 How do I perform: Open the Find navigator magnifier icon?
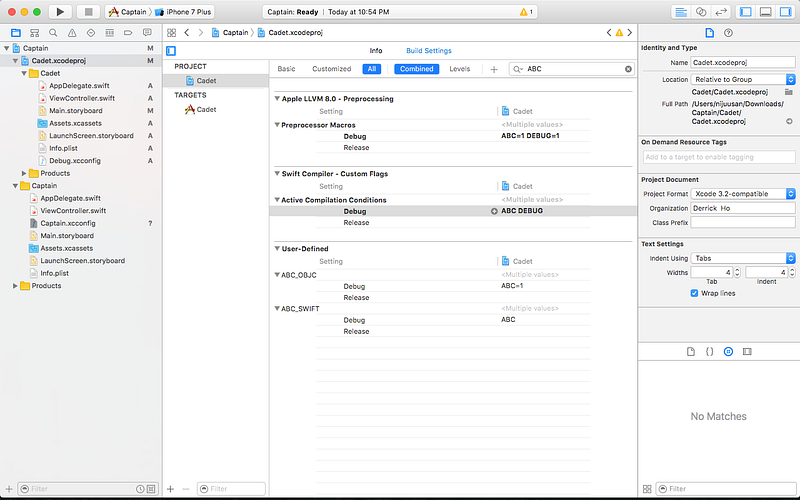point(53,33)
